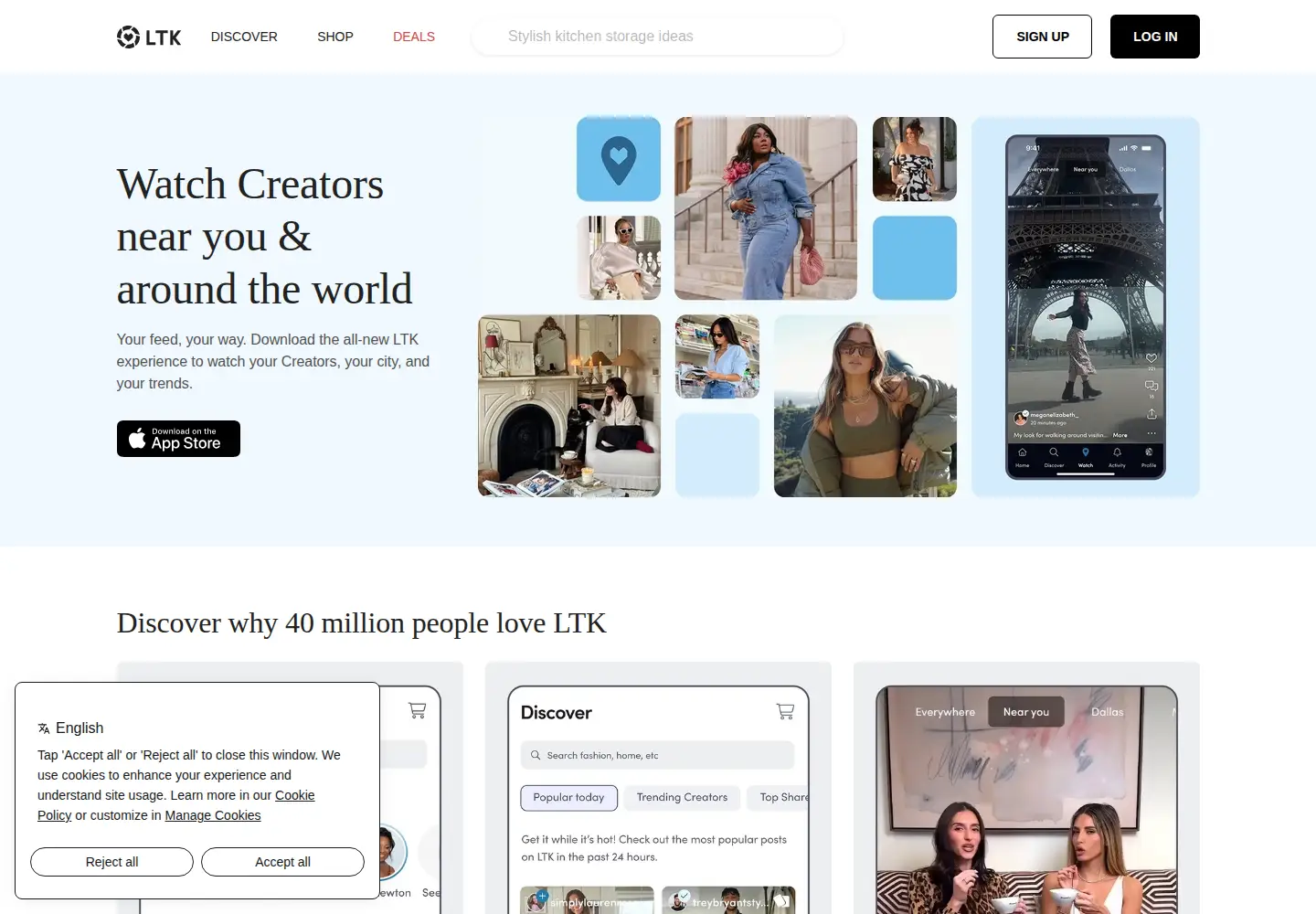The height and width of the screenshot is (914, 1316).
Task: Click the search magnifier icon in Discover card
Action: pyautogui.click(x=536, y=755)
